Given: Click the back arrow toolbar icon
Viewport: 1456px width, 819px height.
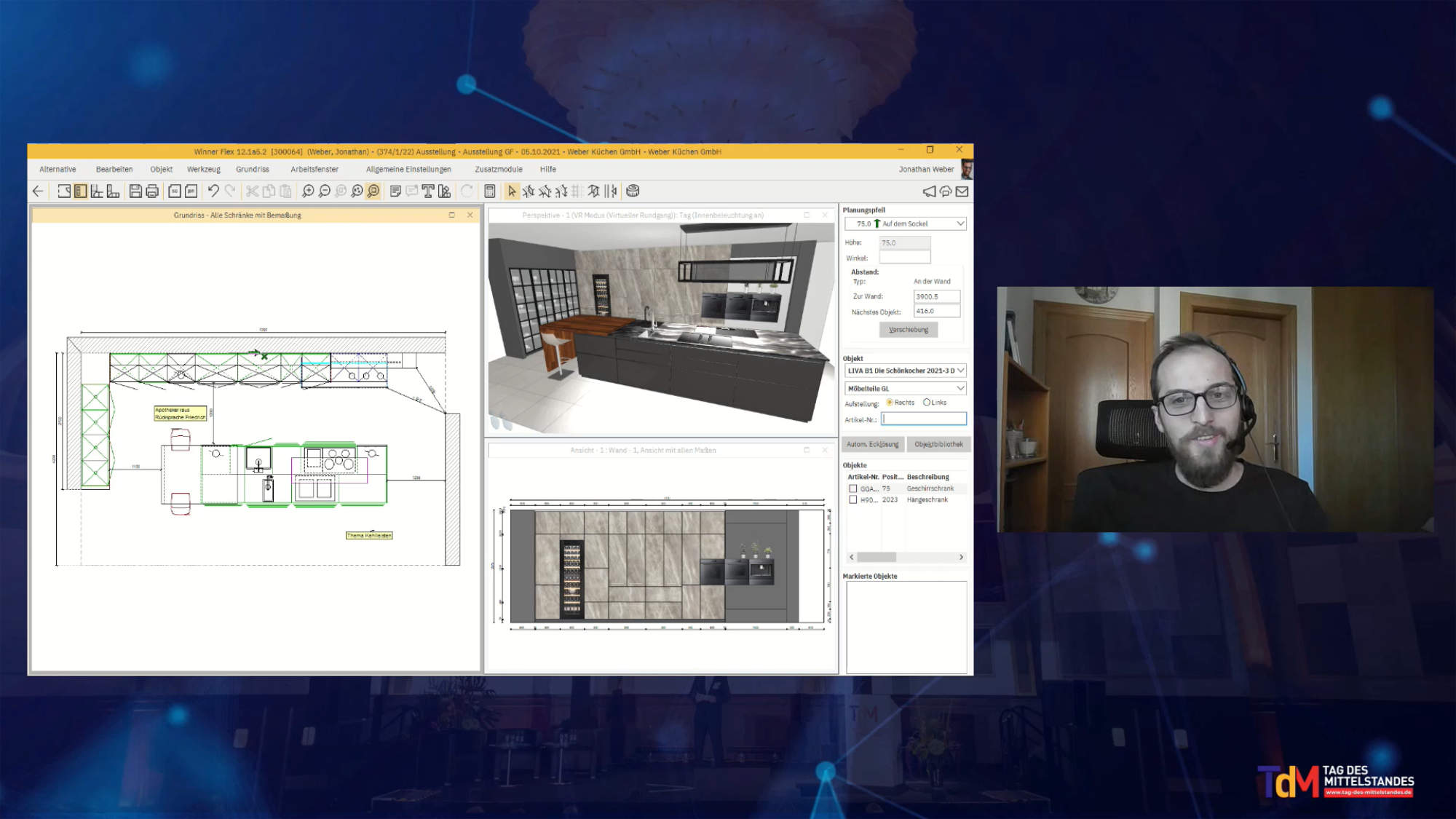Looking at the screenshot, I should point(38,191).
